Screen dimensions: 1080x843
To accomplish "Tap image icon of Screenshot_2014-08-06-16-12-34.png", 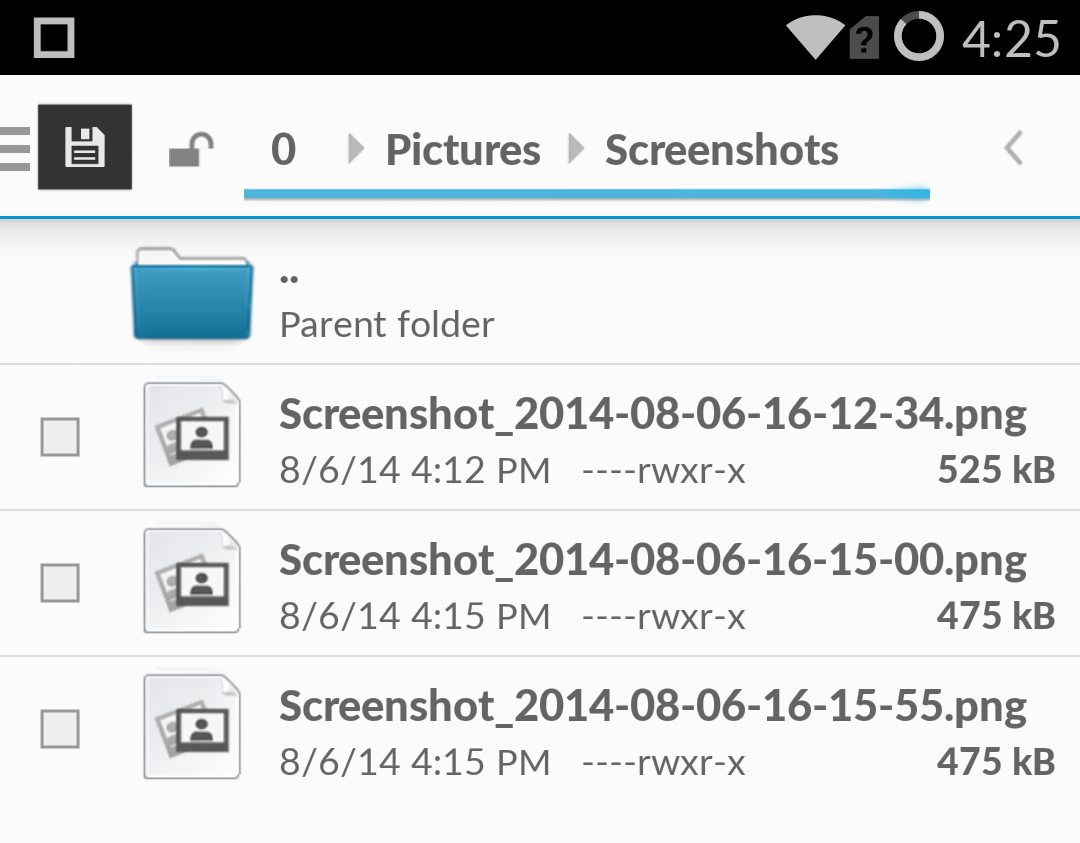I will tap(192, 435).
